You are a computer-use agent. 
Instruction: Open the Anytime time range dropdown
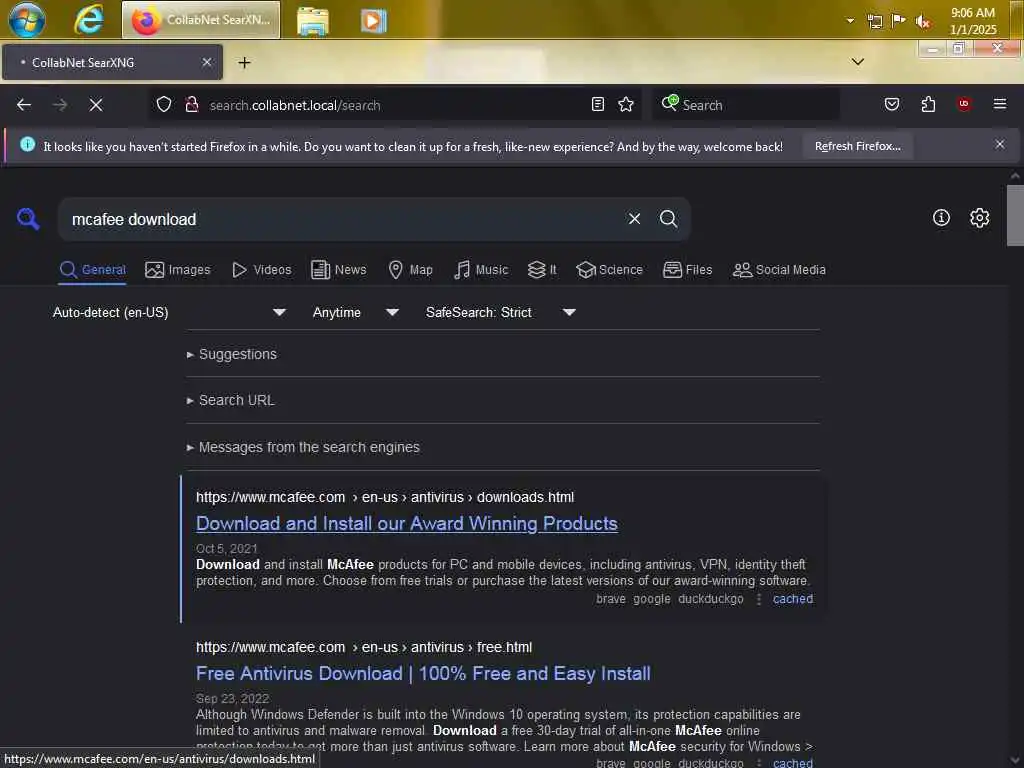point(355,312)
